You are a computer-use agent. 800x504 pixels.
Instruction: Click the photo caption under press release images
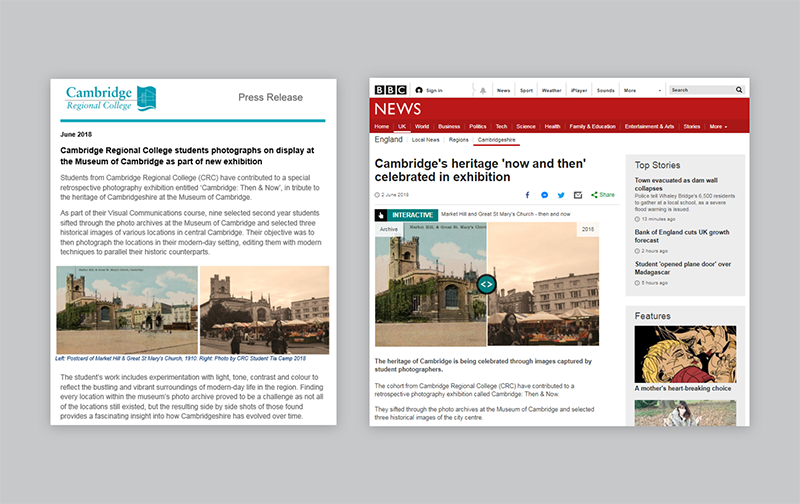point(181,359)
